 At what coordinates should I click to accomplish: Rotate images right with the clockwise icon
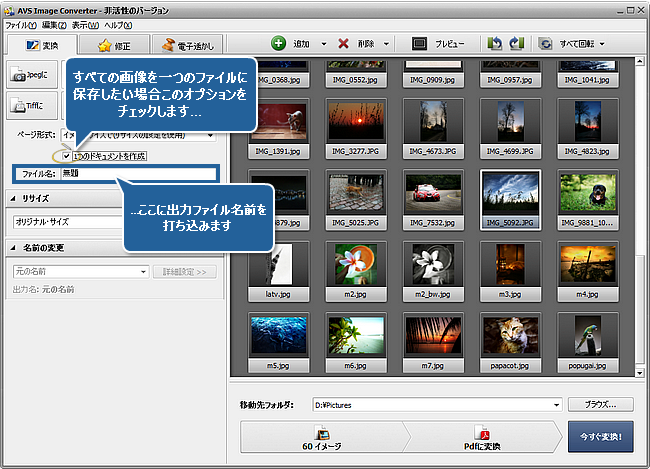[515, 44]
